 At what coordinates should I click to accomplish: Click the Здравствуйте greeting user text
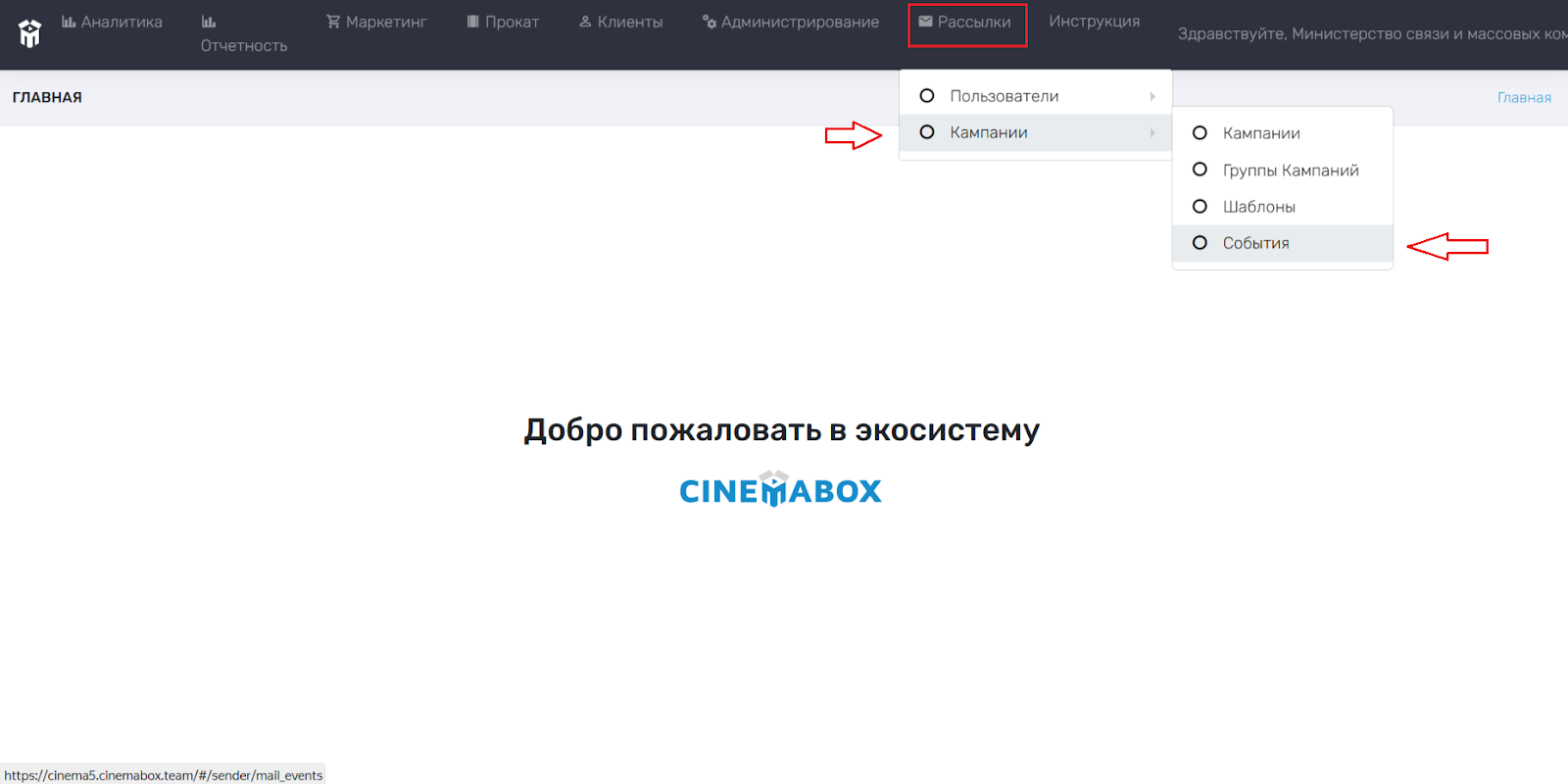coord(1372,34)
